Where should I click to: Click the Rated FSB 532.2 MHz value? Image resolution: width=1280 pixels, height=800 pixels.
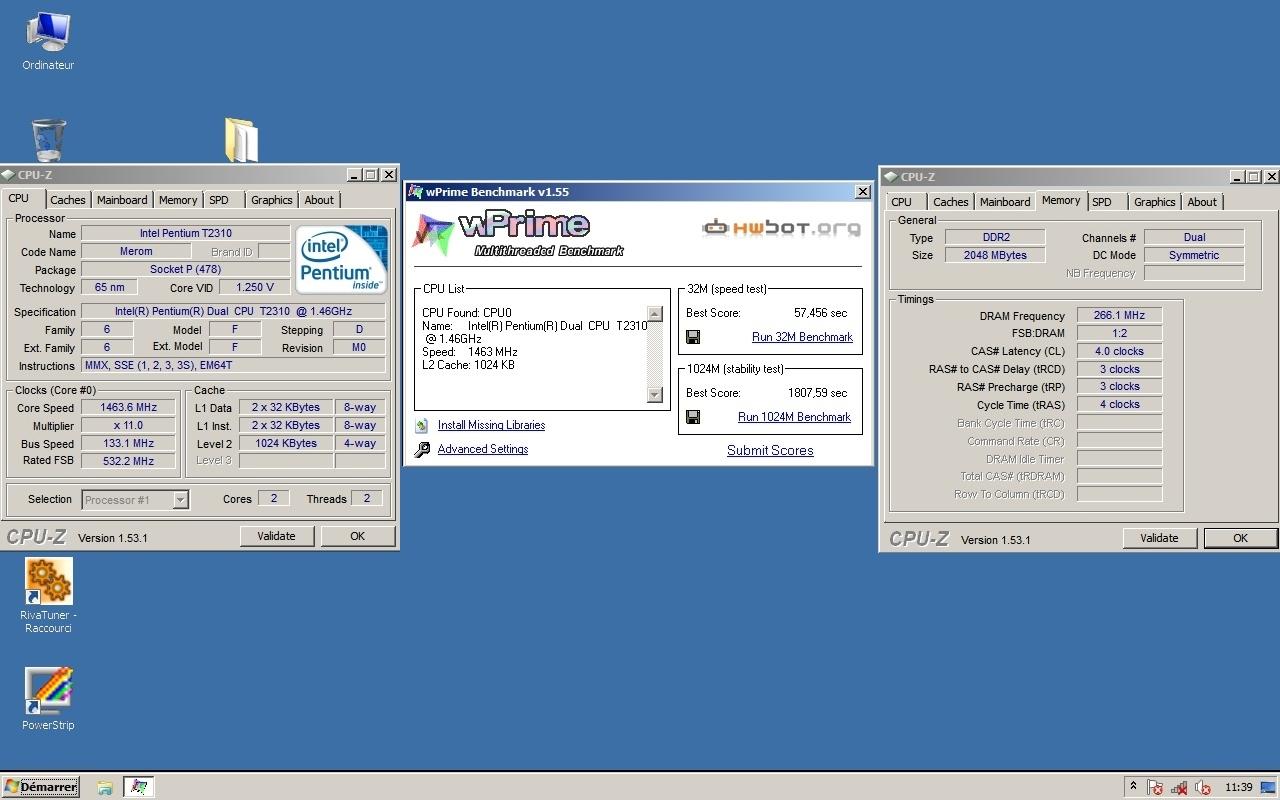coord(129,461)
